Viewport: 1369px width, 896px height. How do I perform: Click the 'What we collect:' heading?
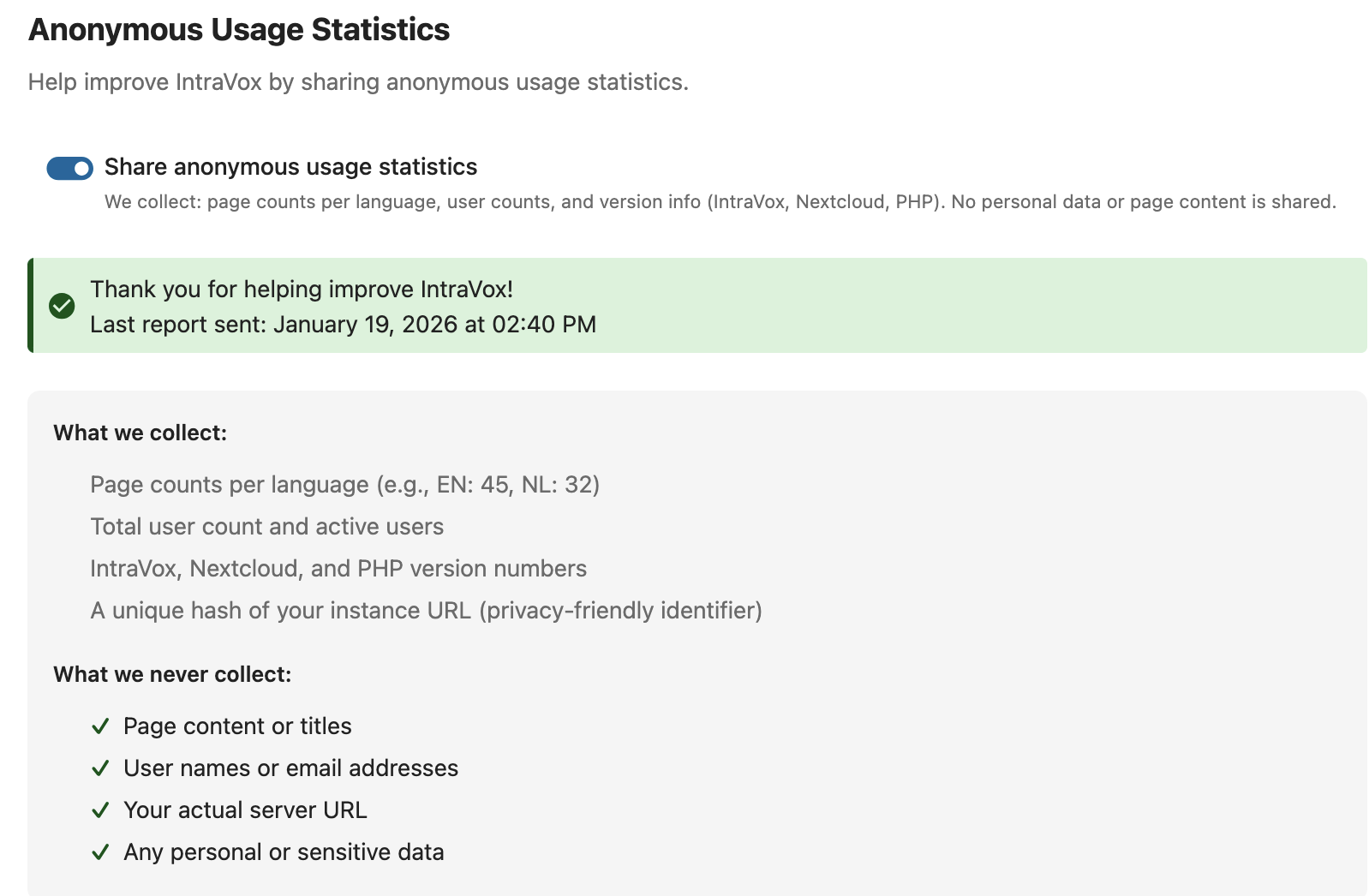pos(140,433)
